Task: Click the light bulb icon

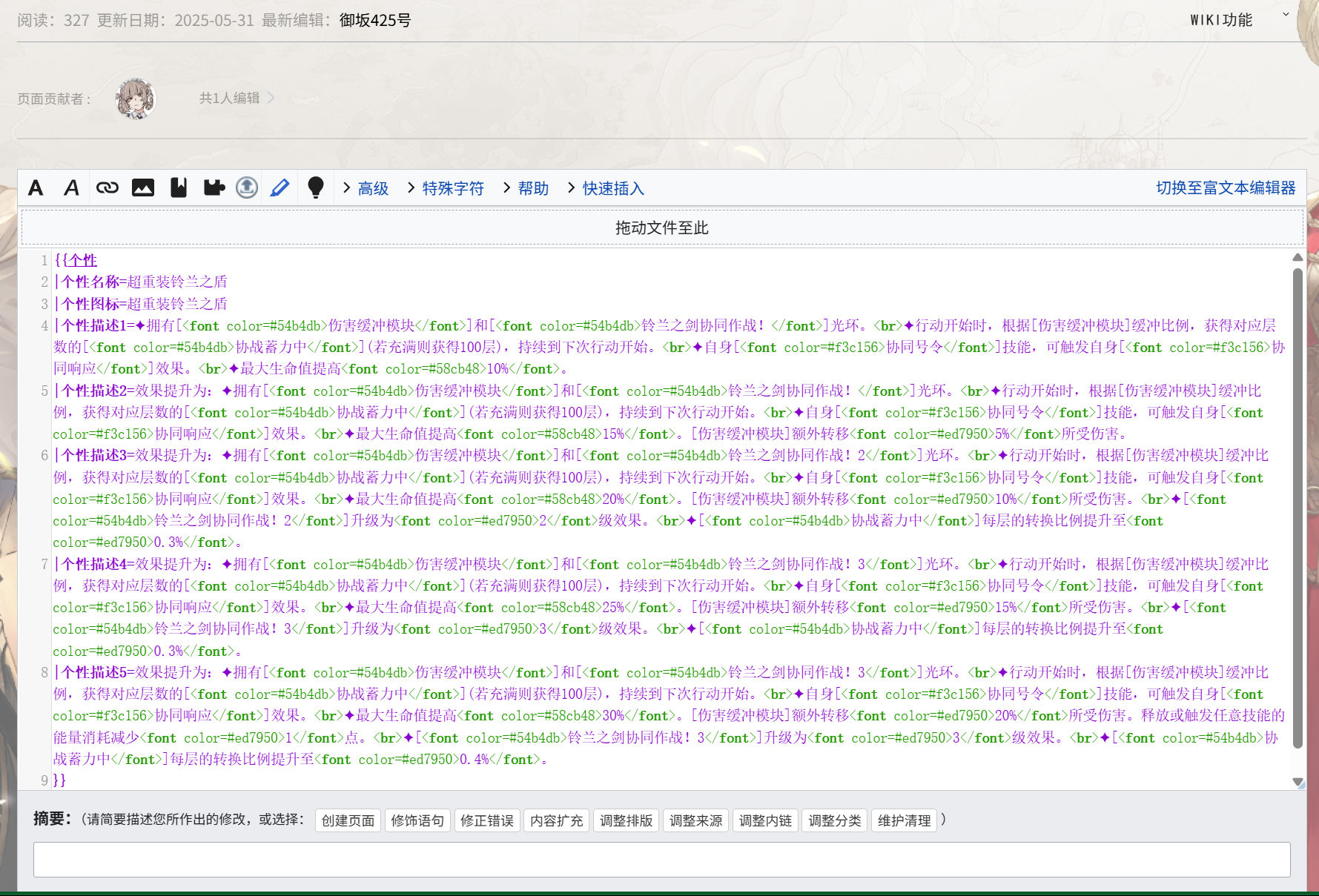Action: (316, 188)
